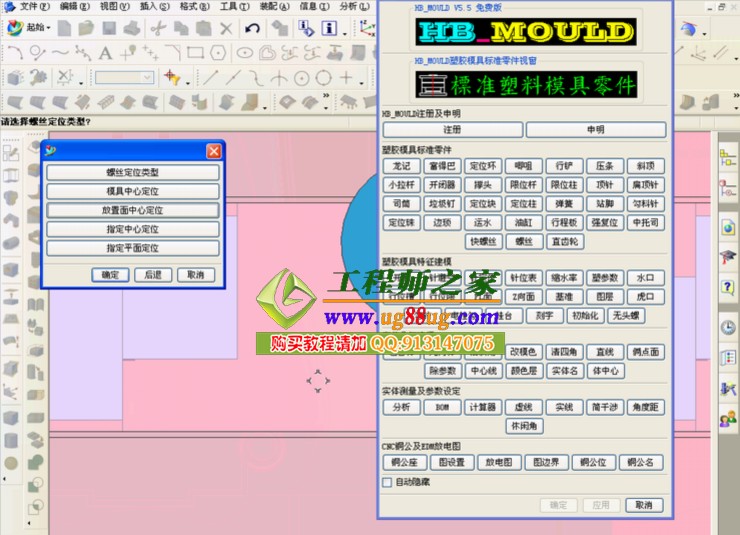Open the 插入(S) menu

154,6
